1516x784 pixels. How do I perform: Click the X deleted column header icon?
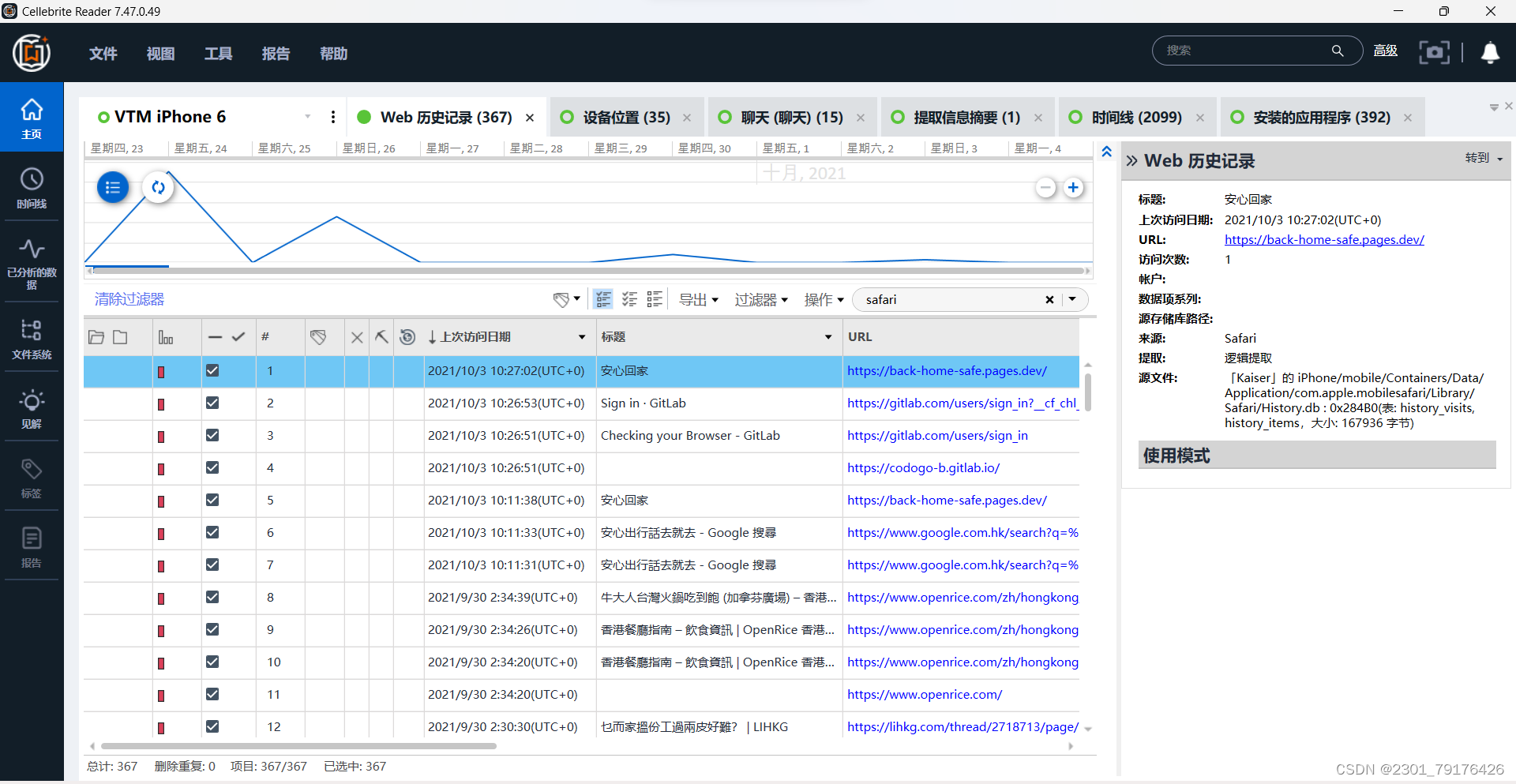(357, 337)
